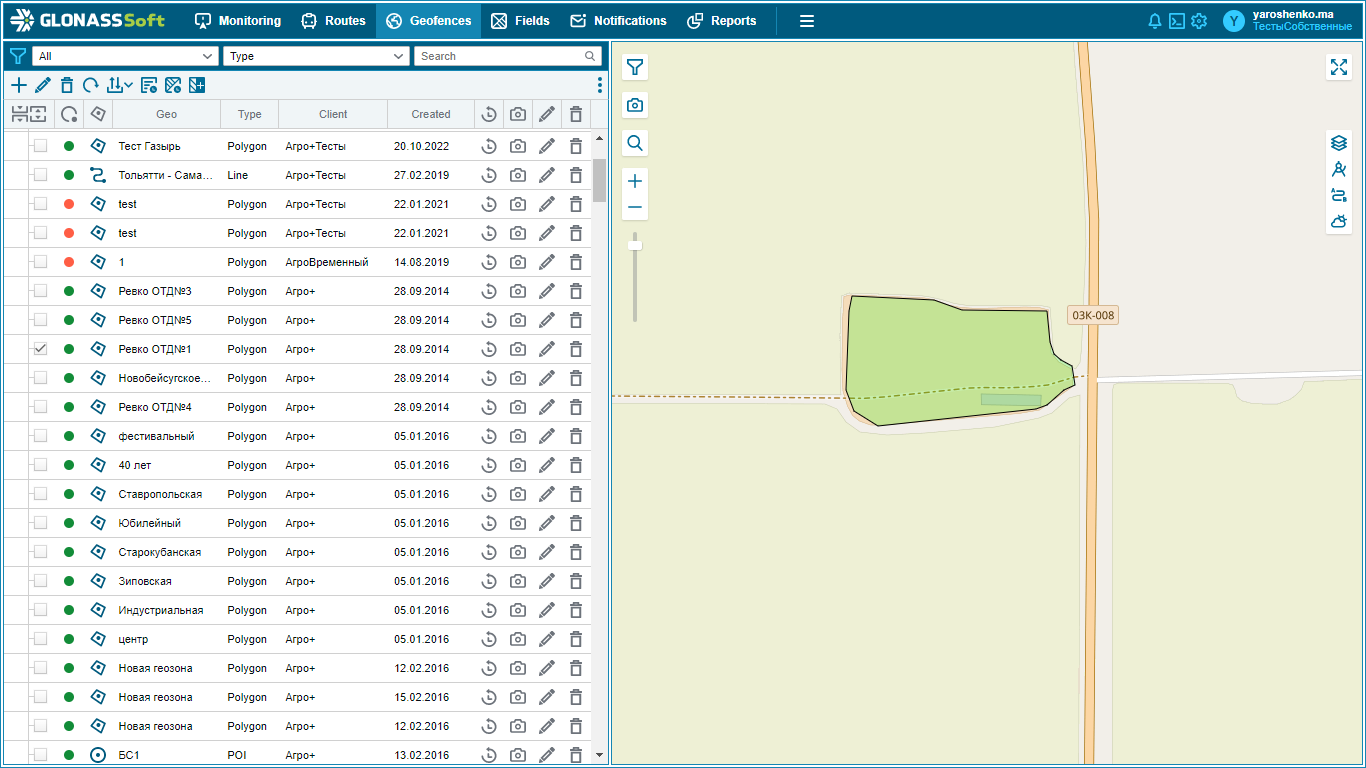
Task: Open the map filter funnel tool
Action: click(x=635, y=67)
